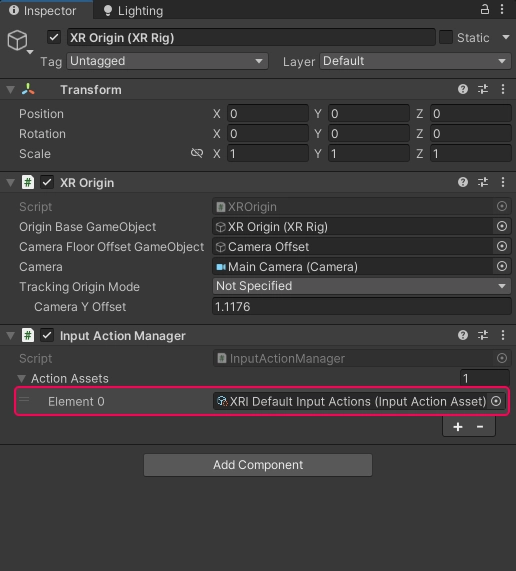This screenshot has width=516, height=571.
Task: Open XR Origin component three-dot menu
Action: (503, 182)
